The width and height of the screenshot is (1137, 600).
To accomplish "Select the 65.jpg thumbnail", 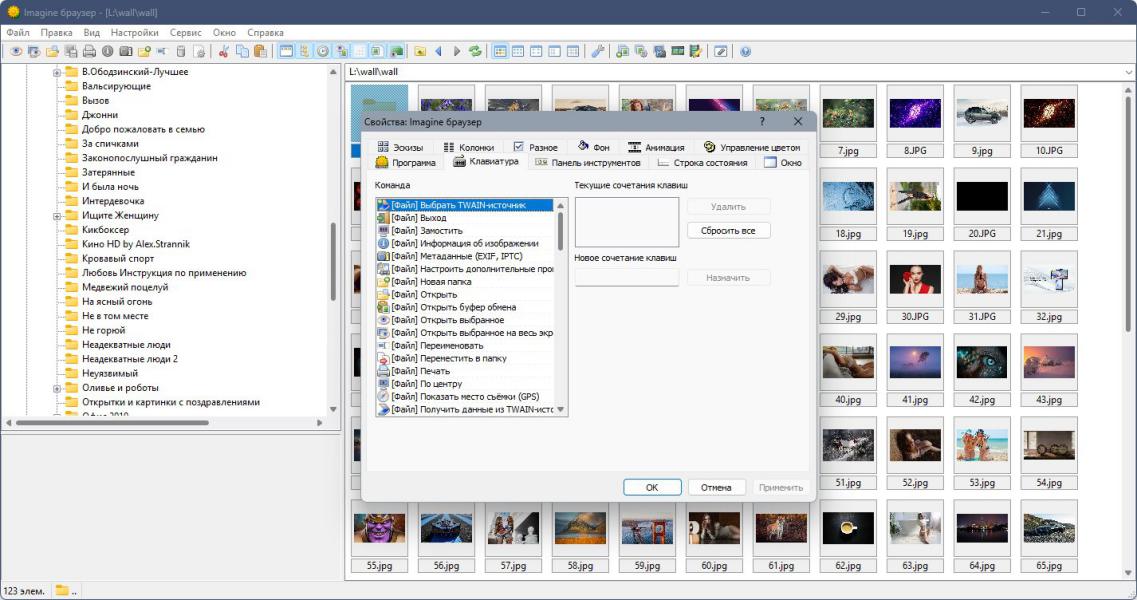I will 1048,528.
